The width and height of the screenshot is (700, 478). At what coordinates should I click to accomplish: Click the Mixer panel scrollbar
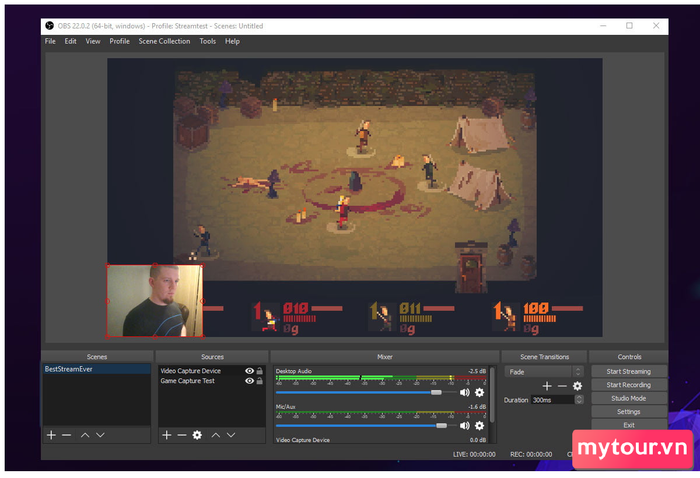coord(492,395)
